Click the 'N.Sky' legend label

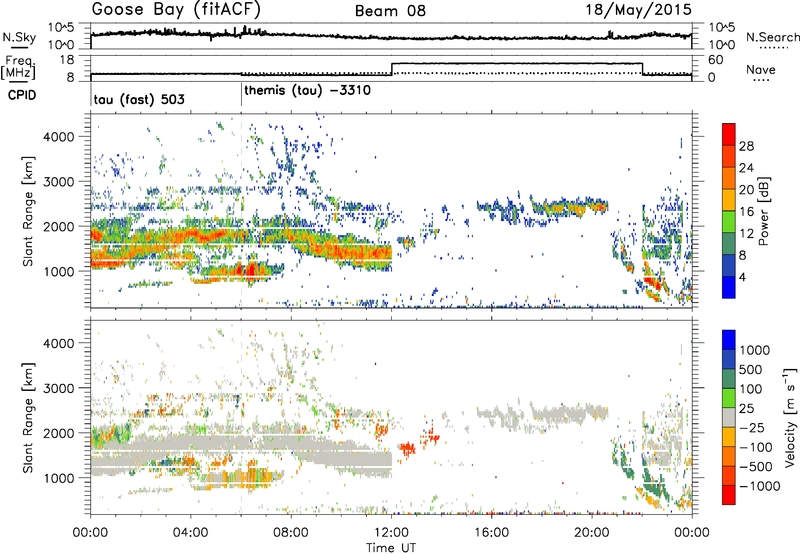19,37
